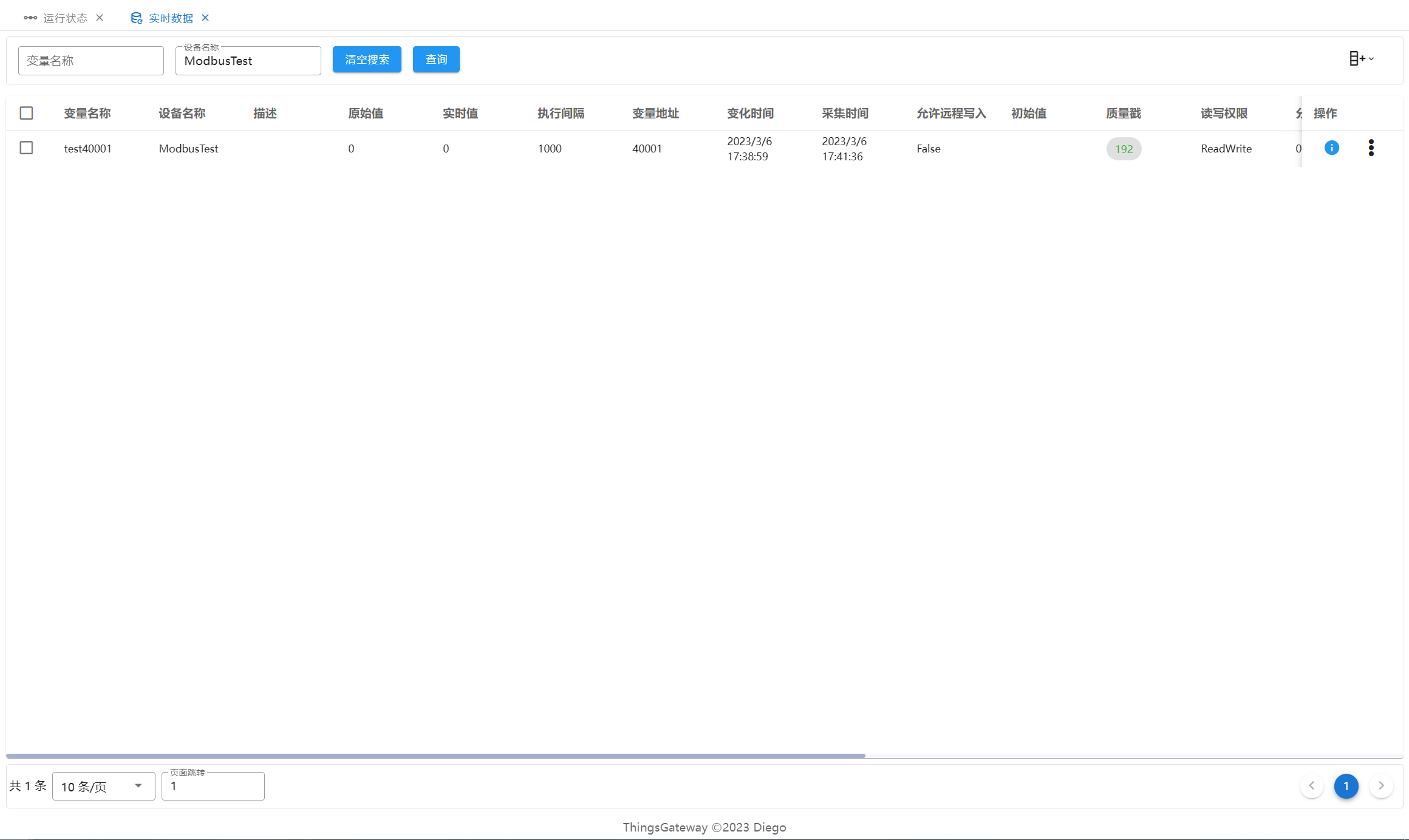Close the 运行状态 tab
This screenshot has width=1409, height=840.
pos(100,18)
